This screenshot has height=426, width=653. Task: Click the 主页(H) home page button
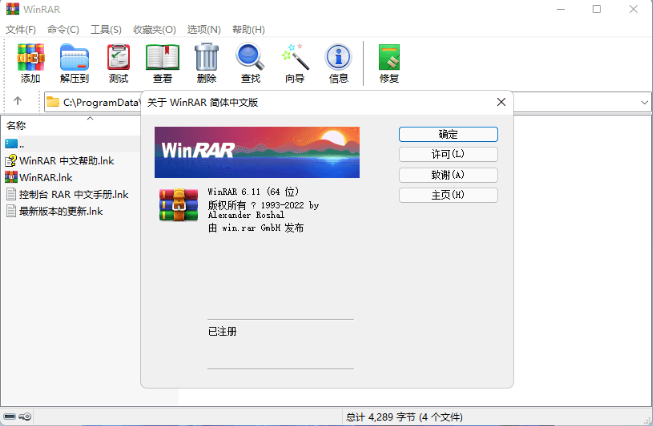point(447,195)
